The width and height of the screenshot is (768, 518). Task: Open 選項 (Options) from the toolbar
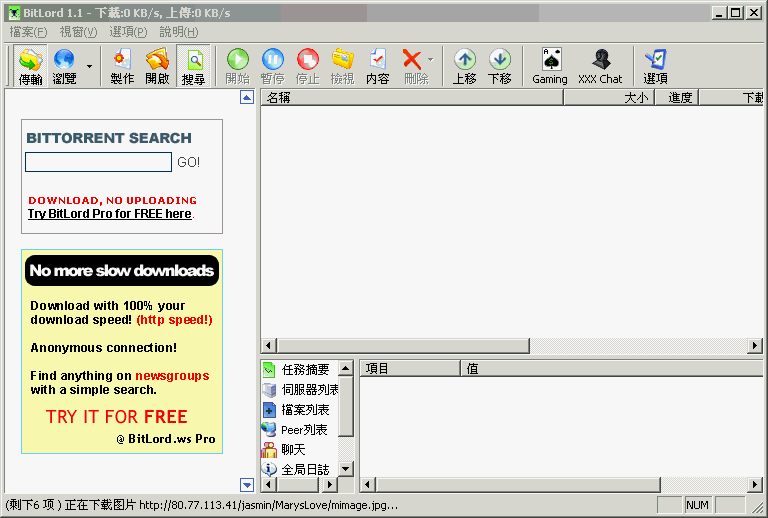[656, 66]
